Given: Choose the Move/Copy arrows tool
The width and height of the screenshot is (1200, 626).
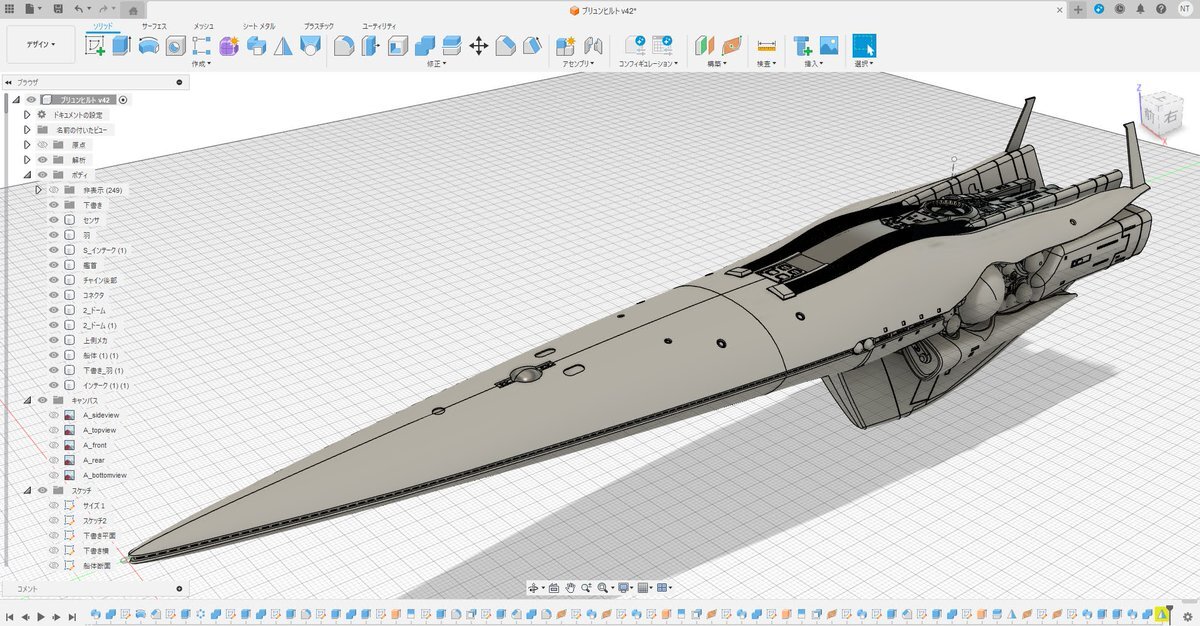Looking at the screenshot, I should coord(478,45).
